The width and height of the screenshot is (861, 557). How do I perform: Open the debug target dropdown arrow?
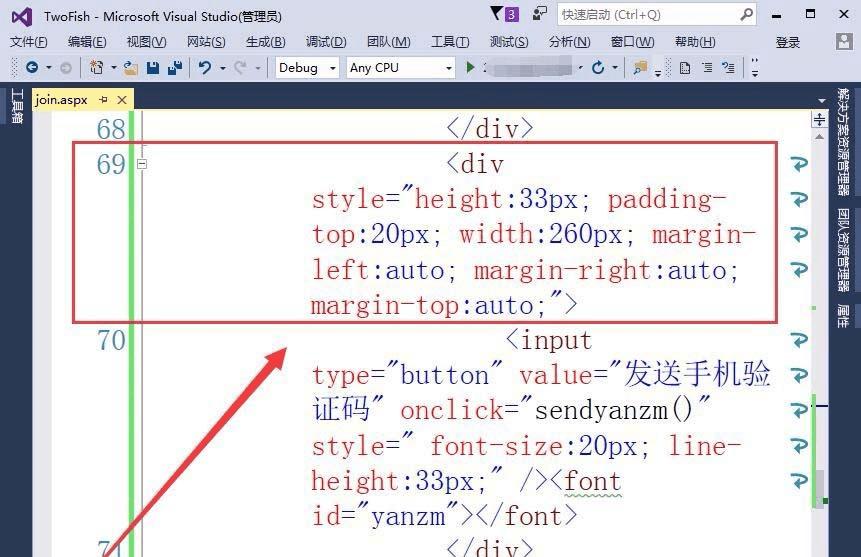pyautogui.click(x=580, y=68)
